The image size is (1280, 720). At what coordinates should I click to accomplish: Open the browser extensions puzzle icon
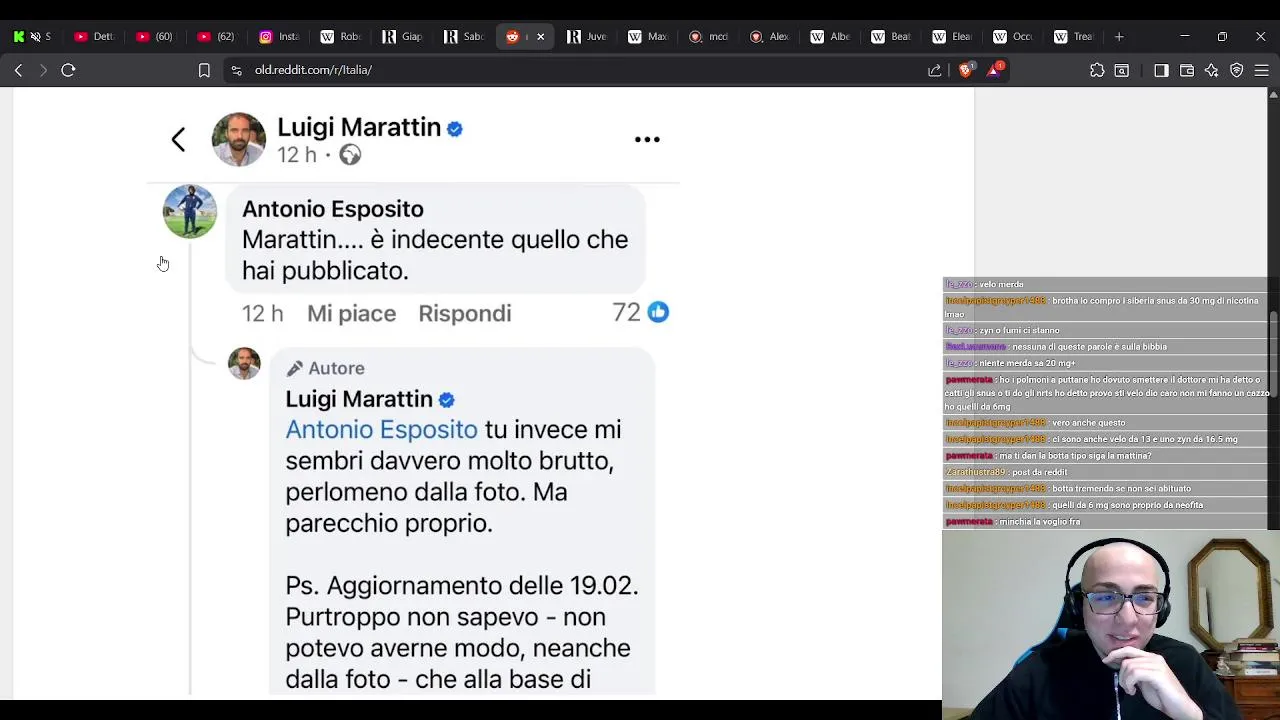[1097, 70]
